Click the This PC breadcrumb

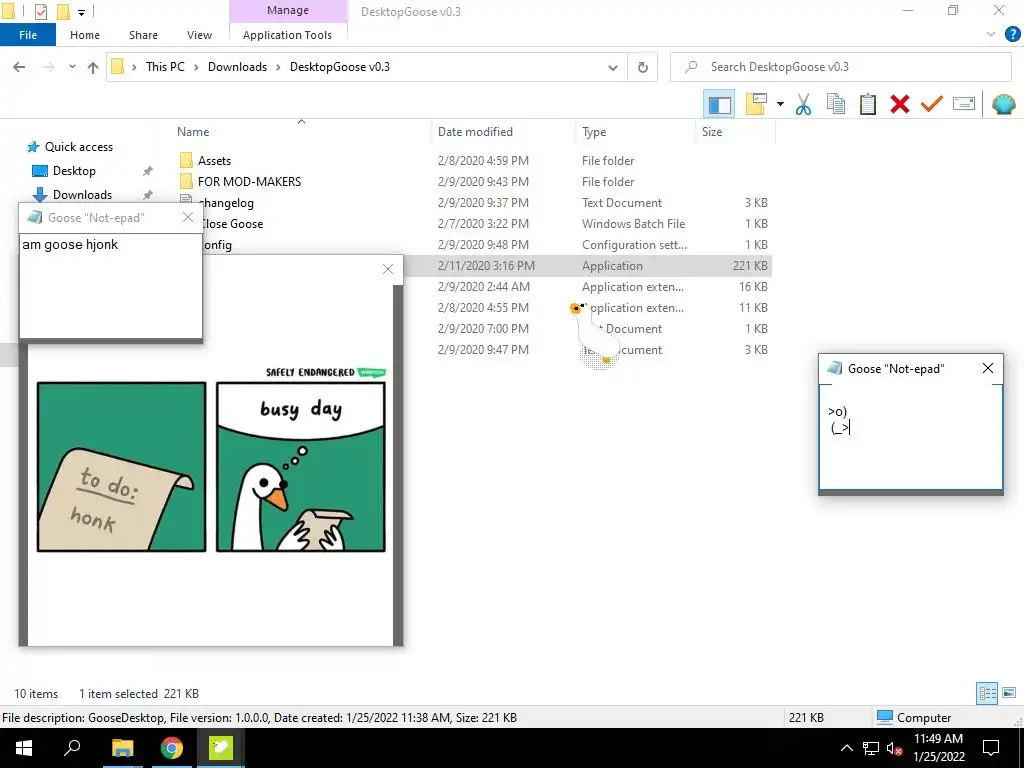165,67
